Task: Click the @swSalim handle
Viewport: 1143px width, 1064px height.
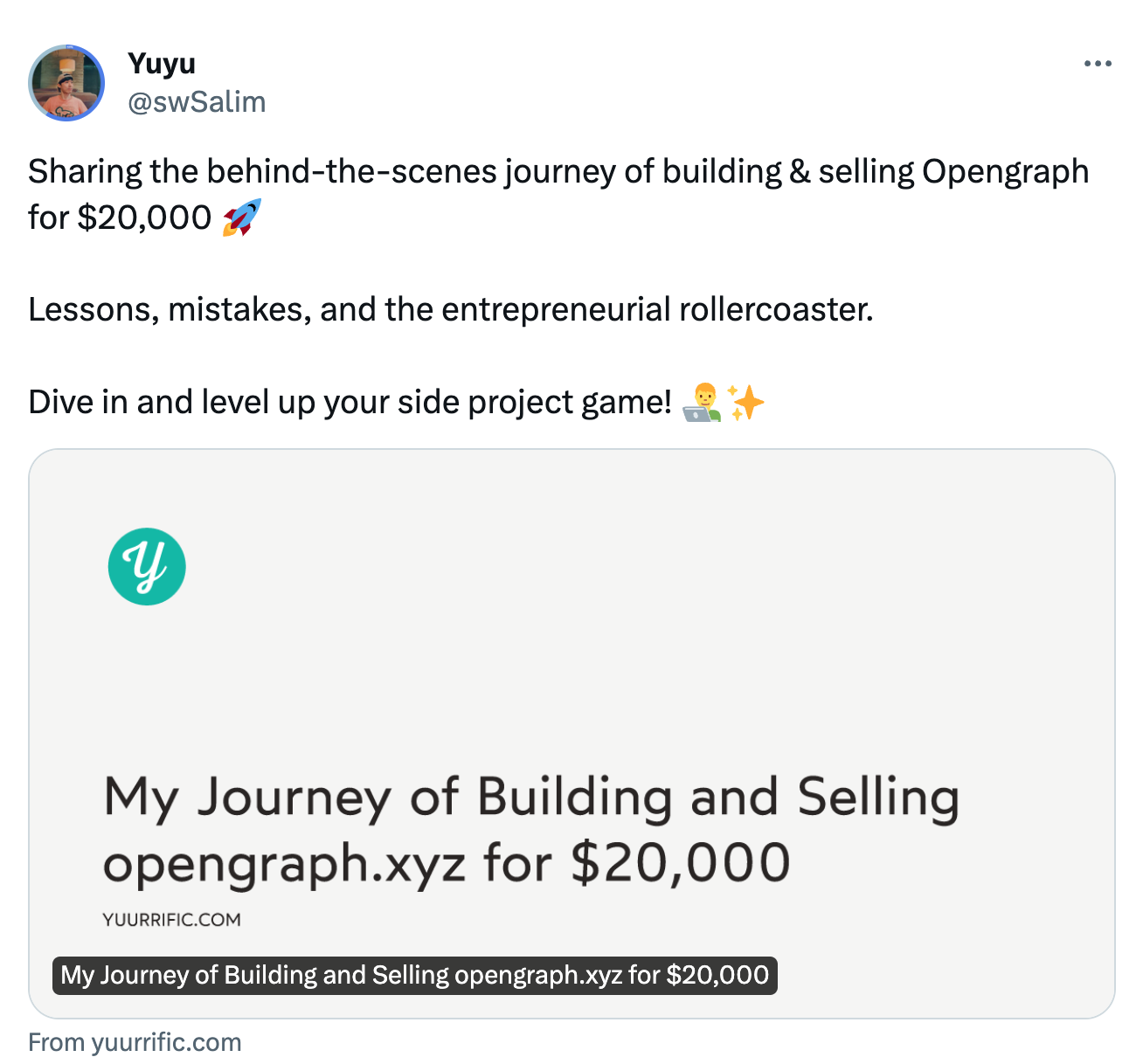Action: (x=197, y=102)
